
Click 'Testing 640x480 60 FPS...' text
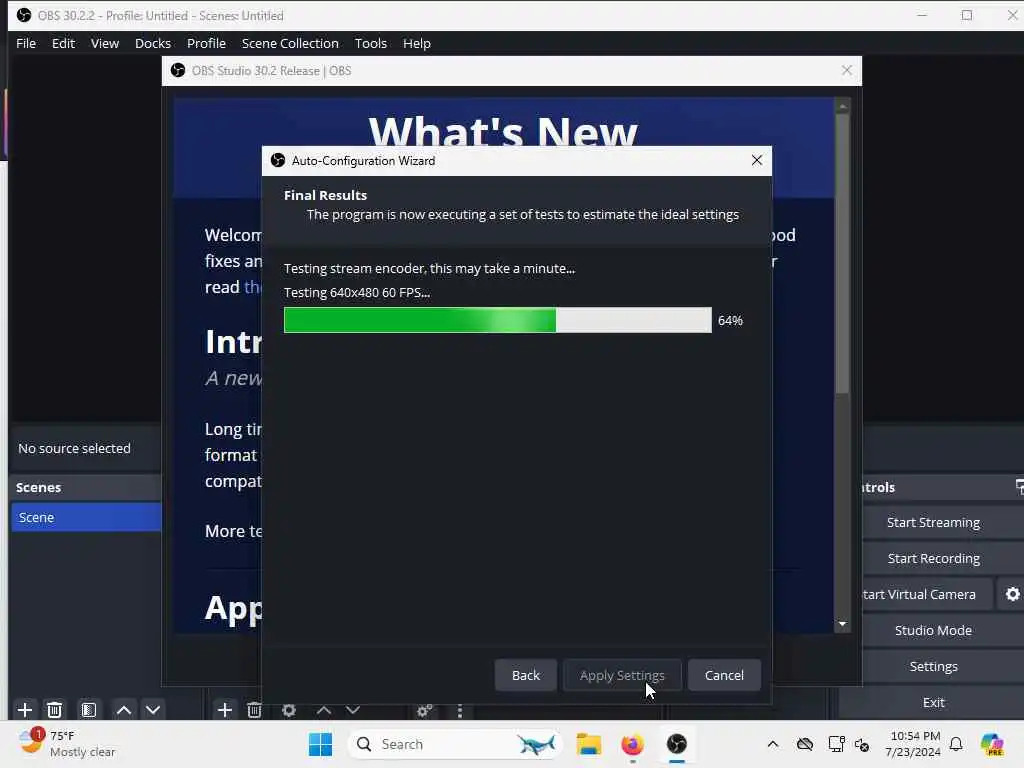(357, 293)
